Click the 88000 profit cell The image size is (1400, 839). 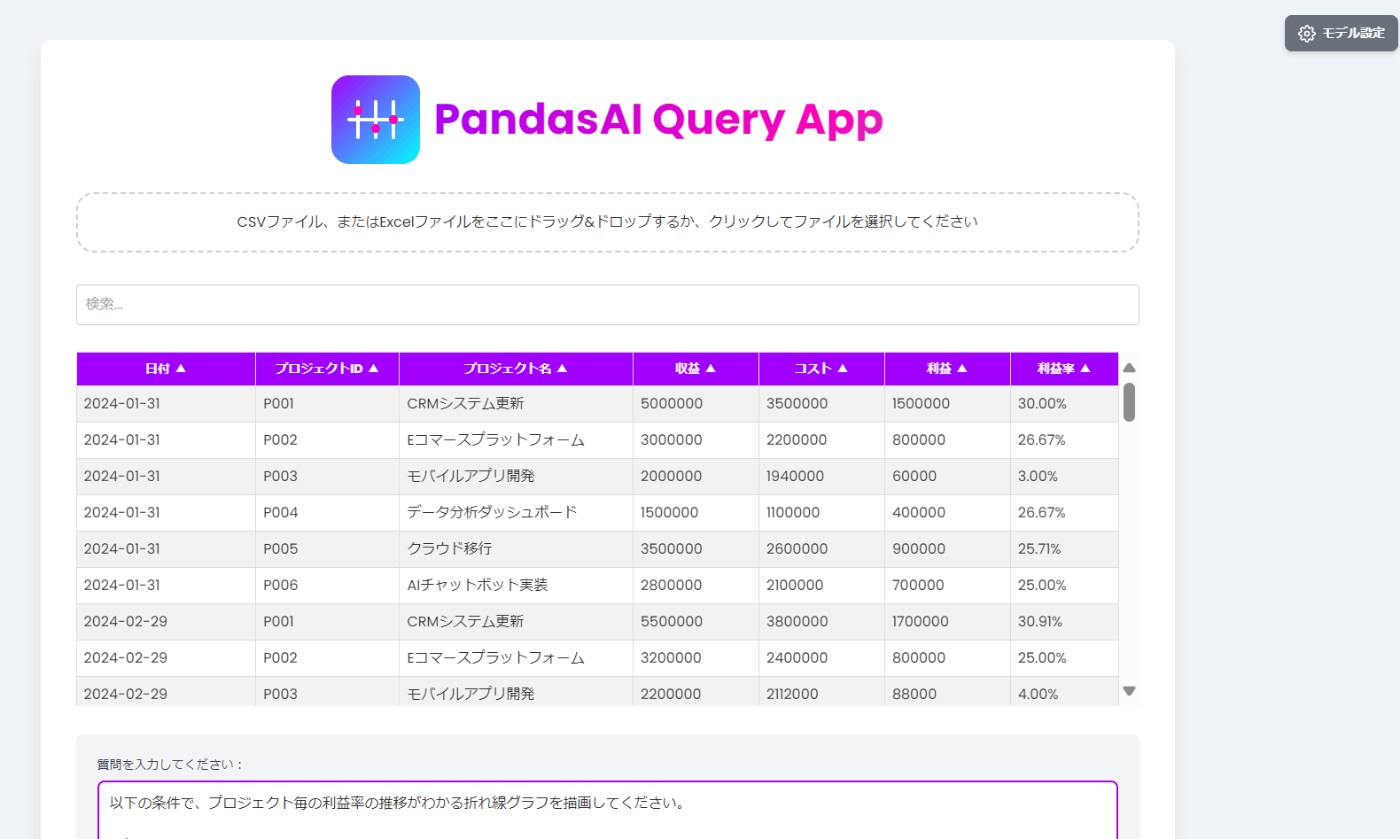click(x=947, y=692)
